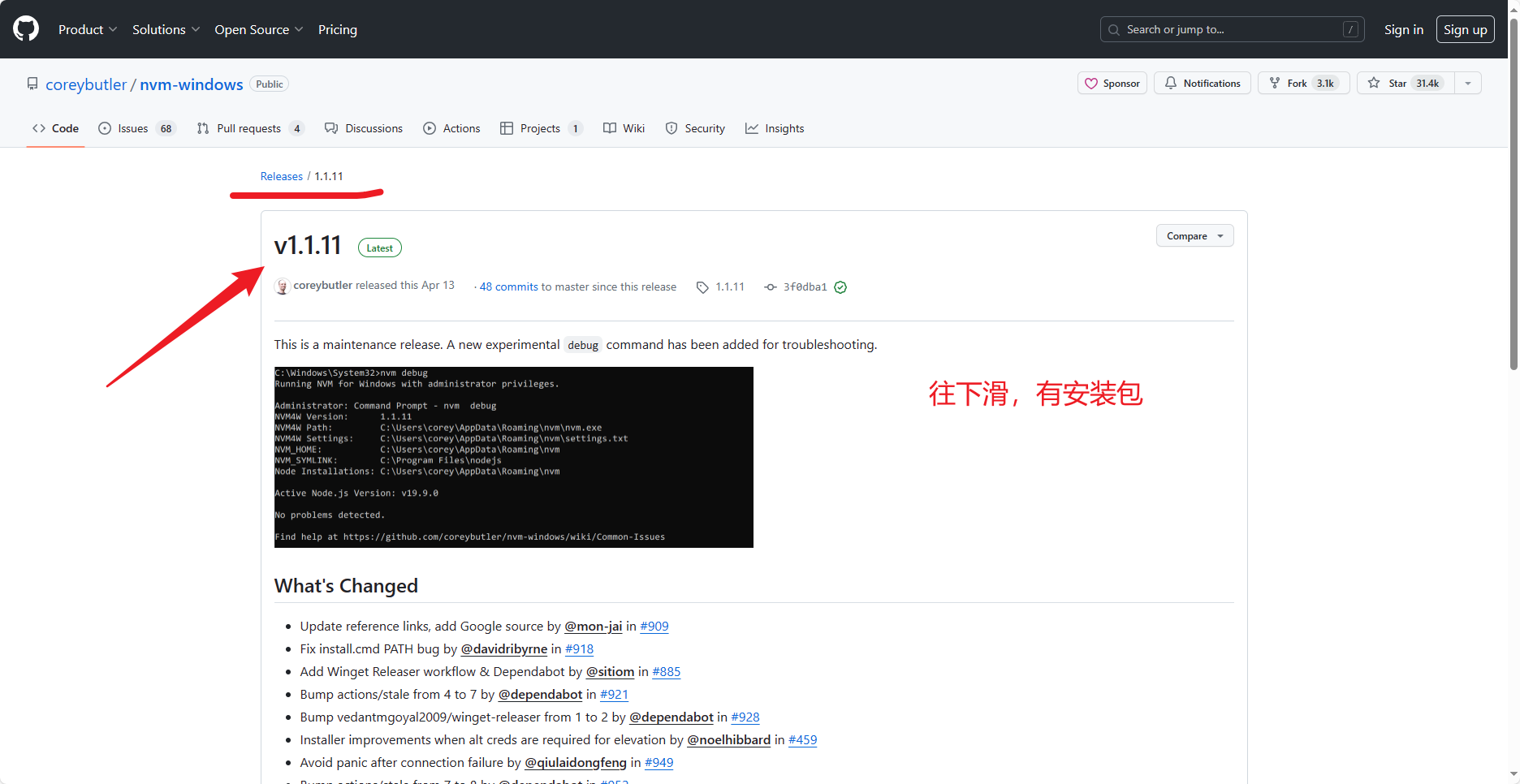Viewport: 1520px width, 784px height.
Task: Click the coreybutler avatar image
Action: [283, 286]
